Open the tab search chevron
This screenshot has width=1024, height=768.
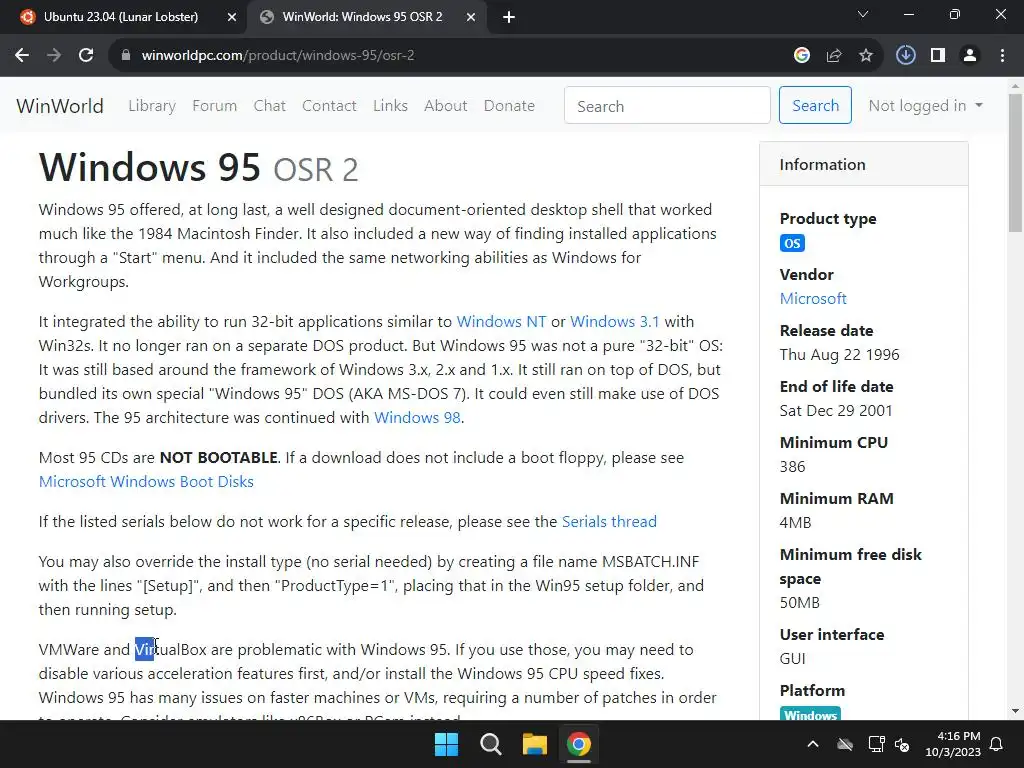(x=863, y=14)
